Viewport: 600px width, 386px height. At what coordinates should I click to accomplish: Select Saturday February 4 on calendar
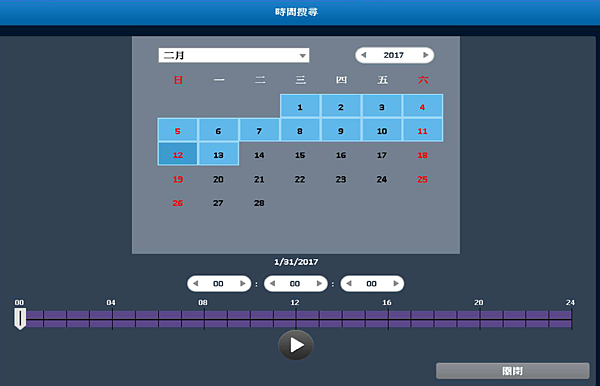[x=423, y=106]
